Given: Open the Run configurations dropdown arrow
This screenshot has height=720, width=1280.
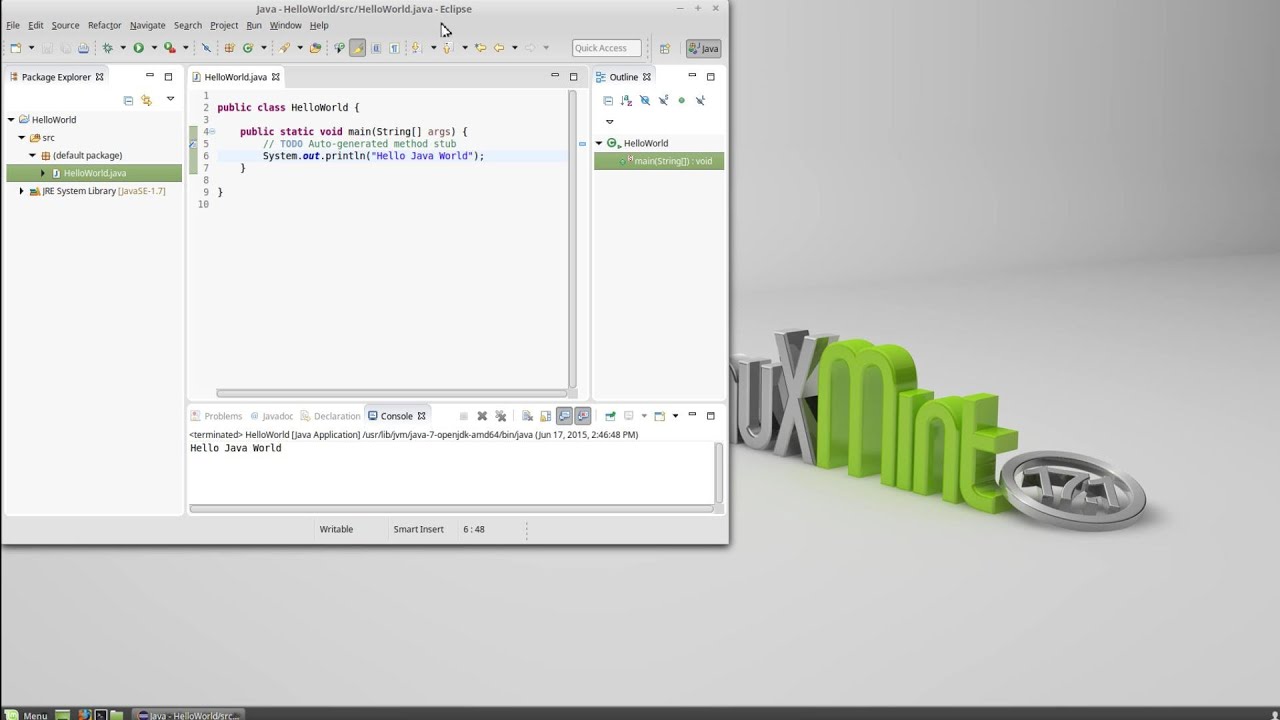Looking at the screenshot, I should [154, 48].
